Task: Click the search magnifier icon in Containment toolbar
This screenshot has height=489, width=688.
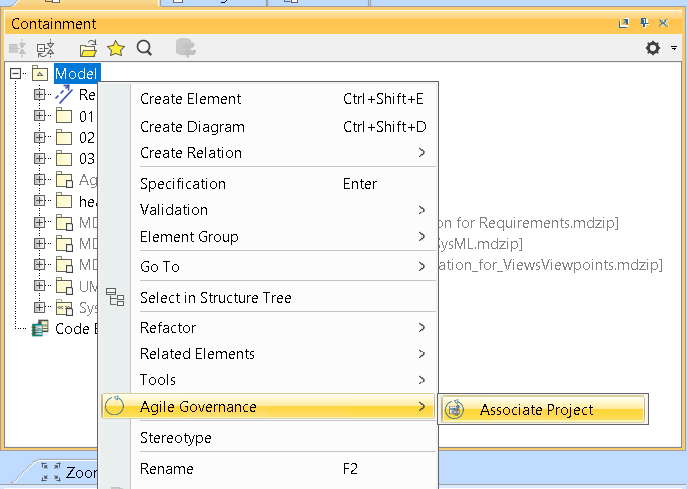Action: tap(144, 48)
